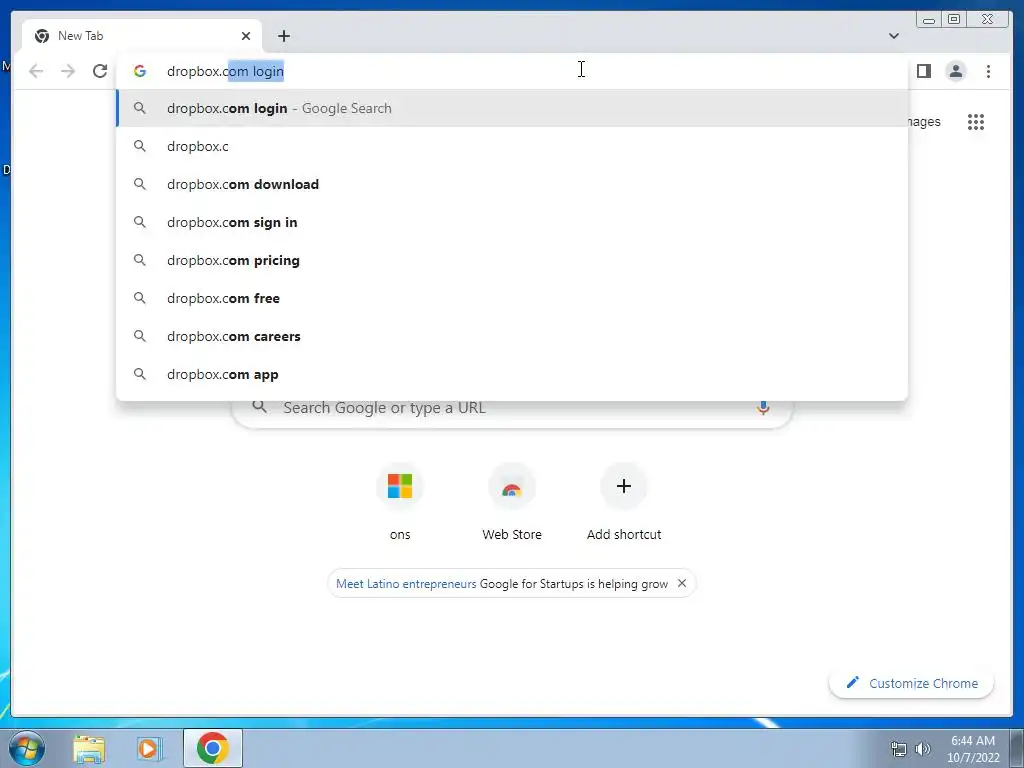The image size is (1024, 768).
Task: Select suggestion dropbox.com login Google Search
Action: (512, 108)
